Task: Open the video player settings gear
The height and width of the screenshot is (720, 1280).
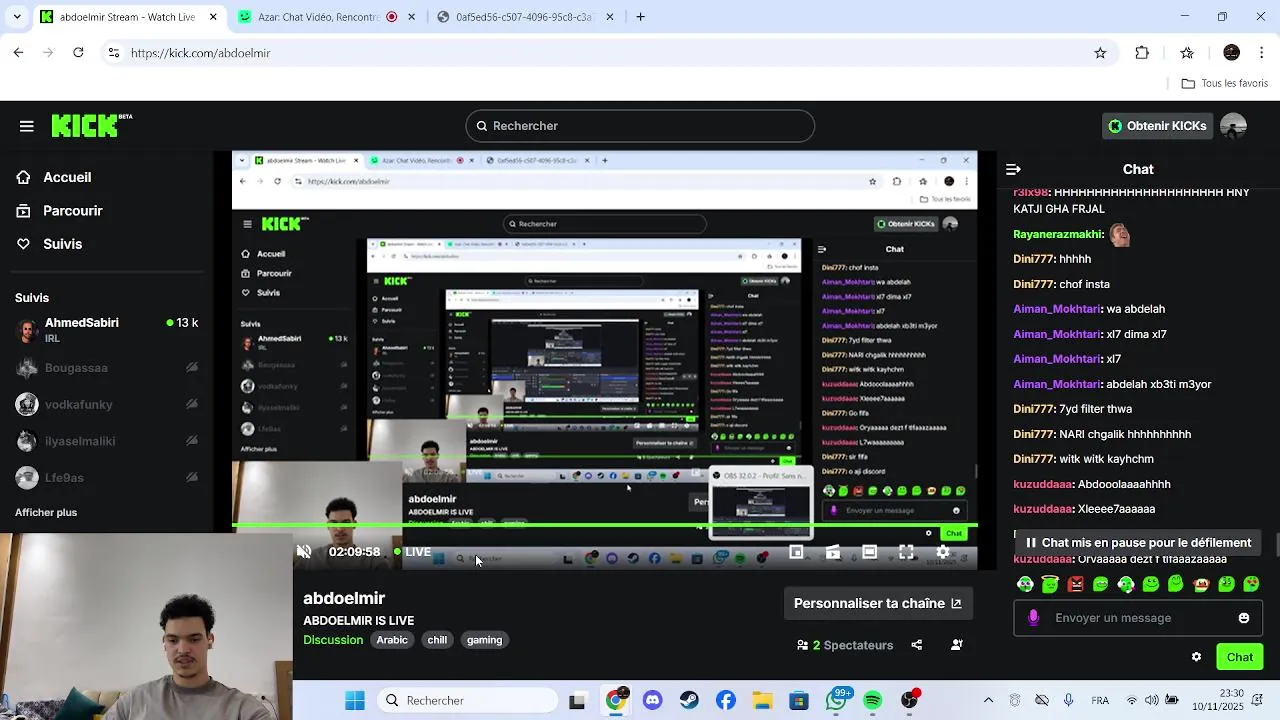Action: click(x=943, y=552)
